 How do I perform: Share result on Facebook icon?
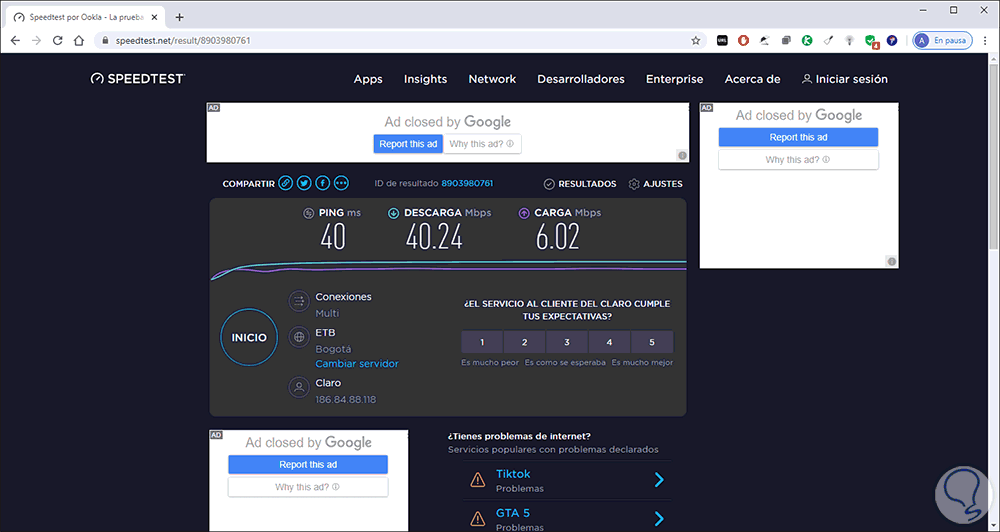[x=323, y=184]
